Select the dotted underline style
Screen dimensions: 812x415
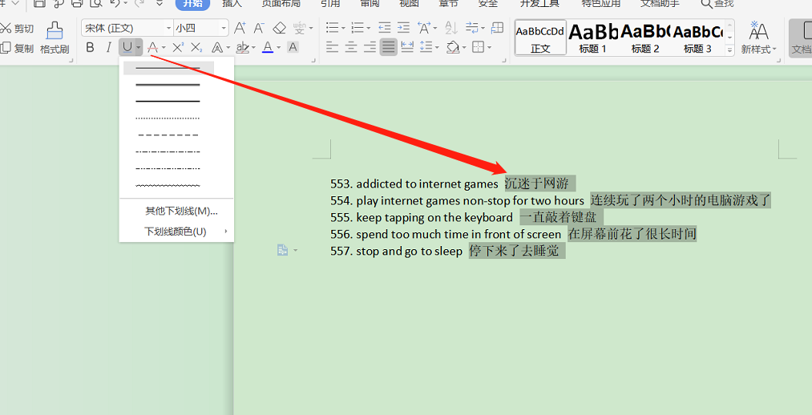[168, 119]
